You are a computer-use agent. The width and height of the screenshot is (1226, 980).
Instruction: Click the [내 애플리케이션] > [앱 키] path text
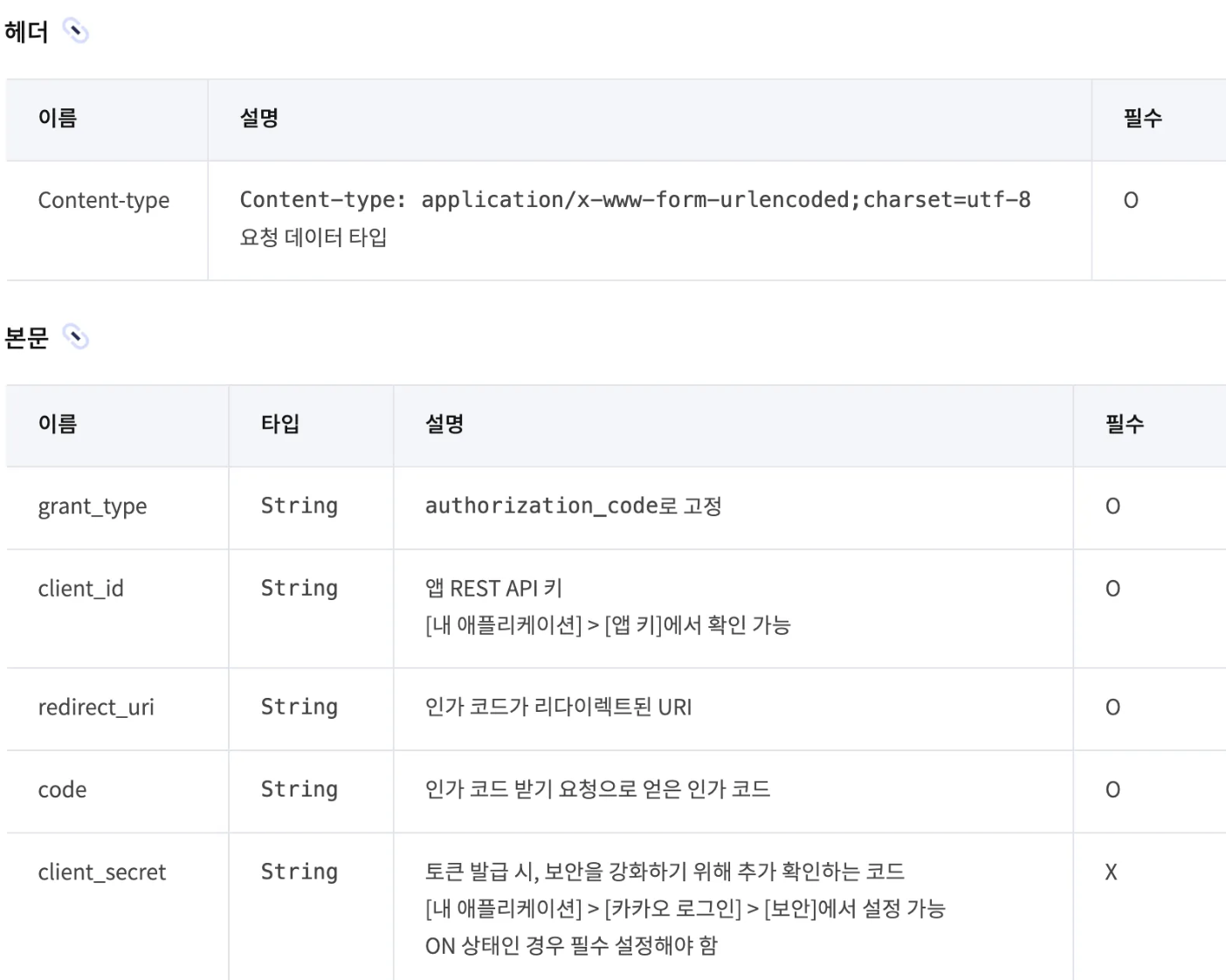click(x=607, y=625)
